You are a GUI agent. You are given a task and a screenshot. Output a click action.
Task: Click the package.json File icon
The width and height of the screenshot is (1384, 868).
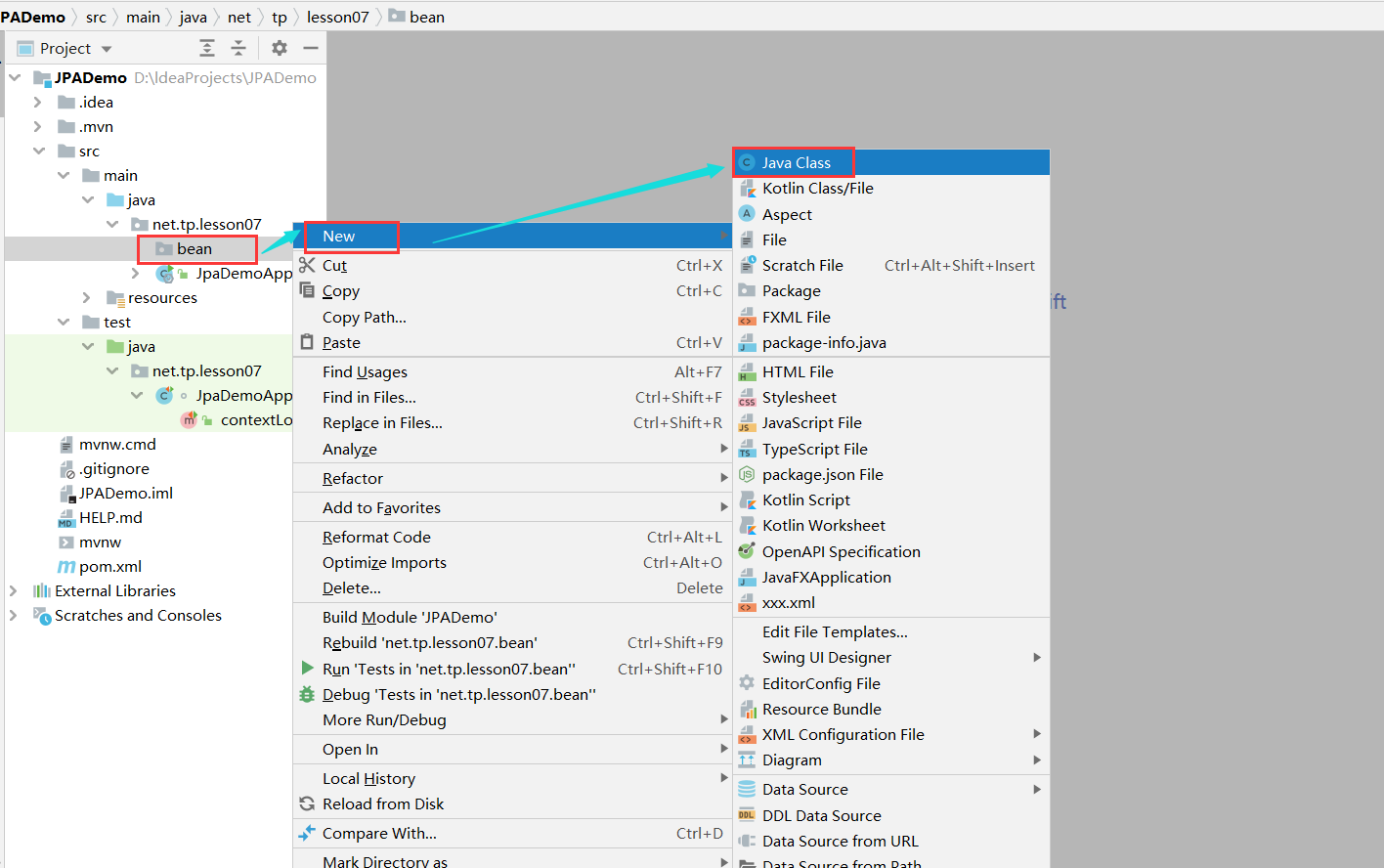(x=748, y=474)
